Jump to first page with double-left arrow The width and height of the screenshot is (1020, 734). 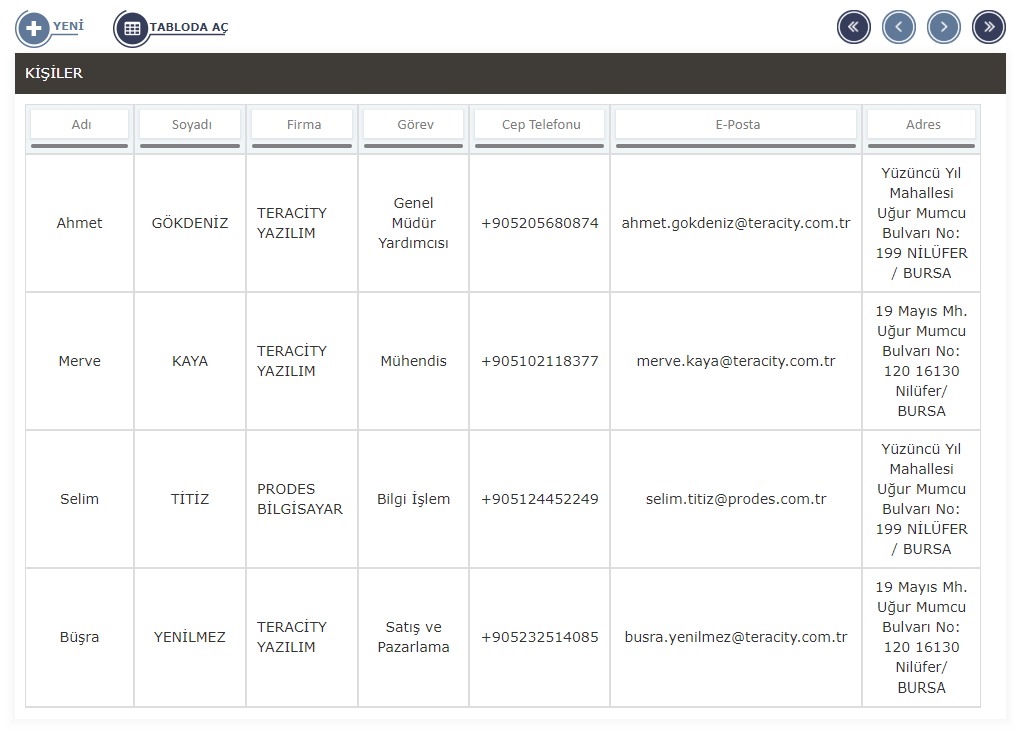coord(853,27)
